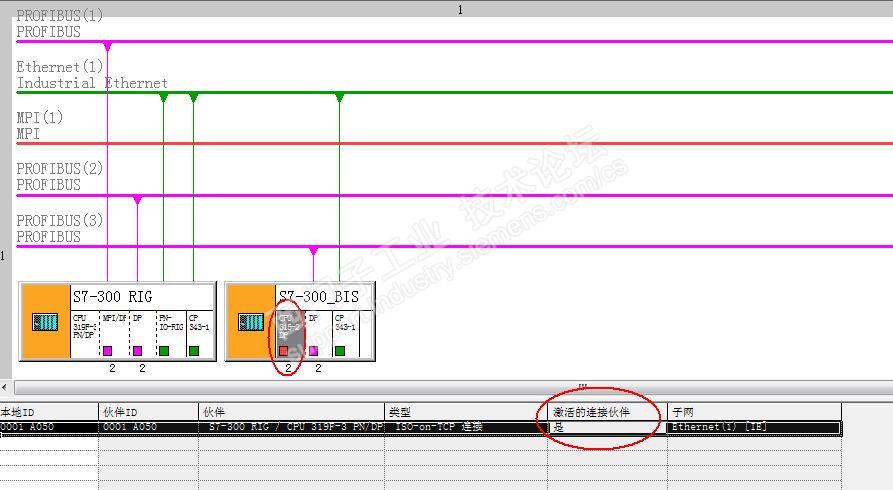Click green interface square under PN-IO-RIG
Screen dimensions: 893x490
pyautogui.click(x=164, y=351)
